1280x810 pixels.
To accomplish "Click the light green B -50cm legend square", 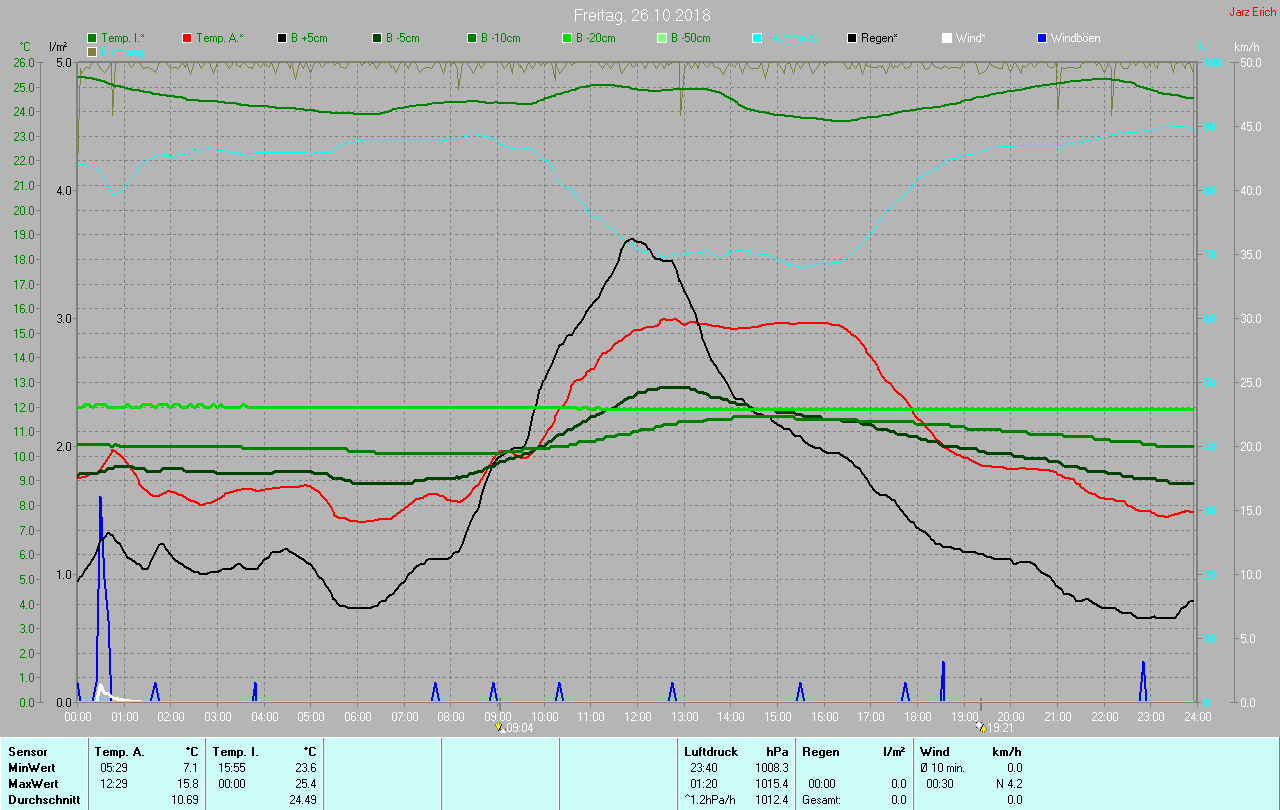I will click(661, 38).
